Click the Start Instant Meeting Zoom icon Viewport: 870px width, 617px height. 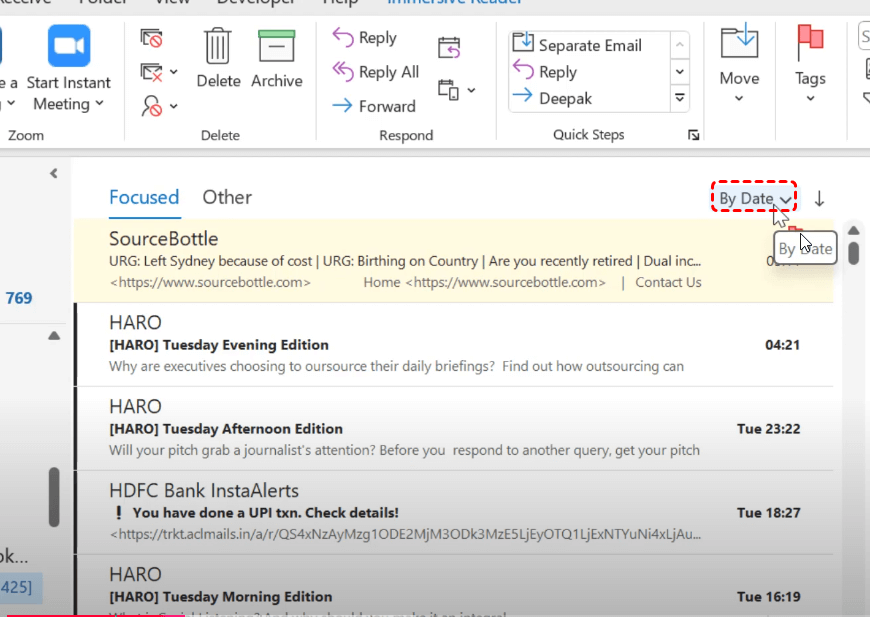point(69,50)
